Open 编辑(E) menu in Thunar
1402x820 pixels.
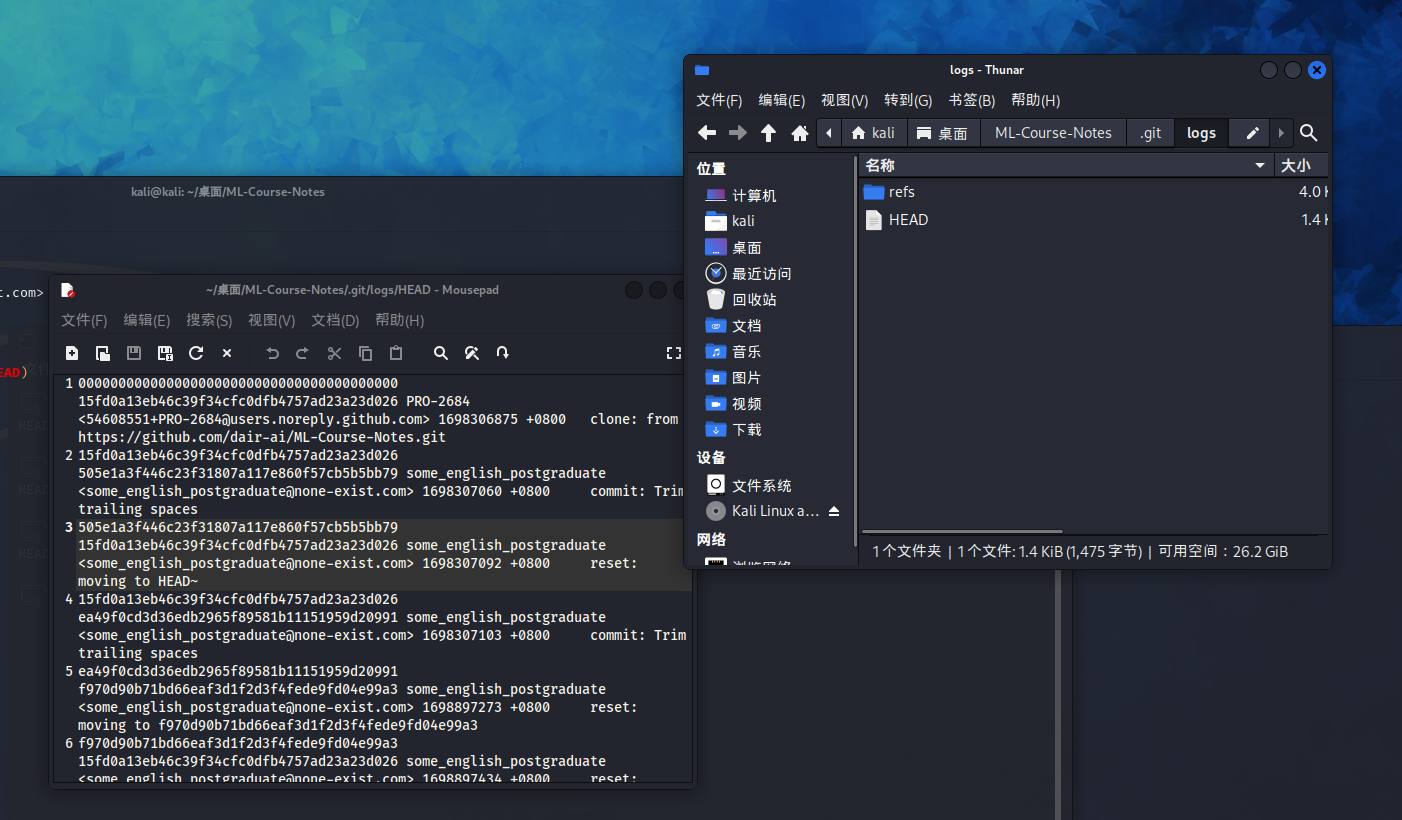click(782, 100)
